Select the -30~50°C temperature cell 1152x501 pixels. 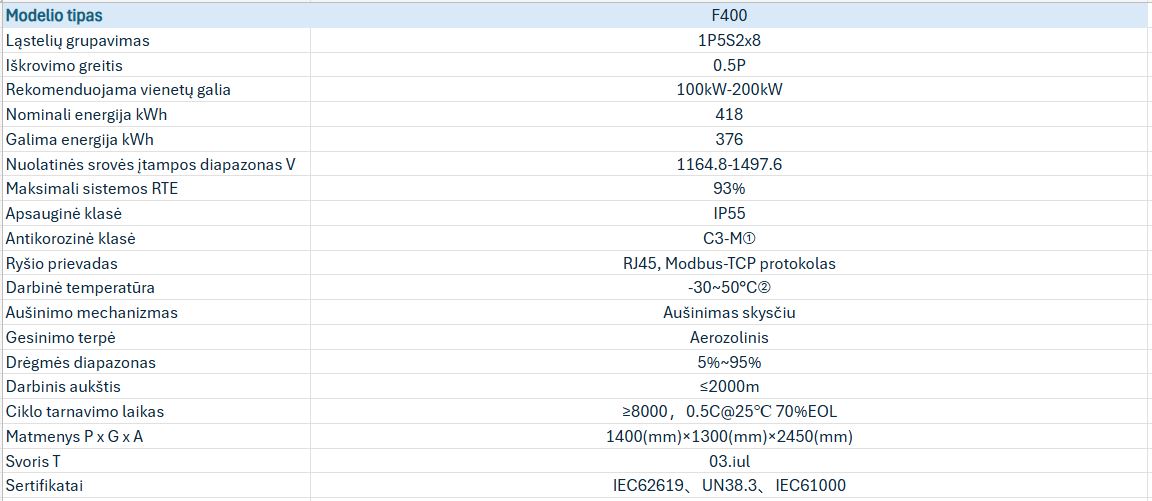coord(729,288)
